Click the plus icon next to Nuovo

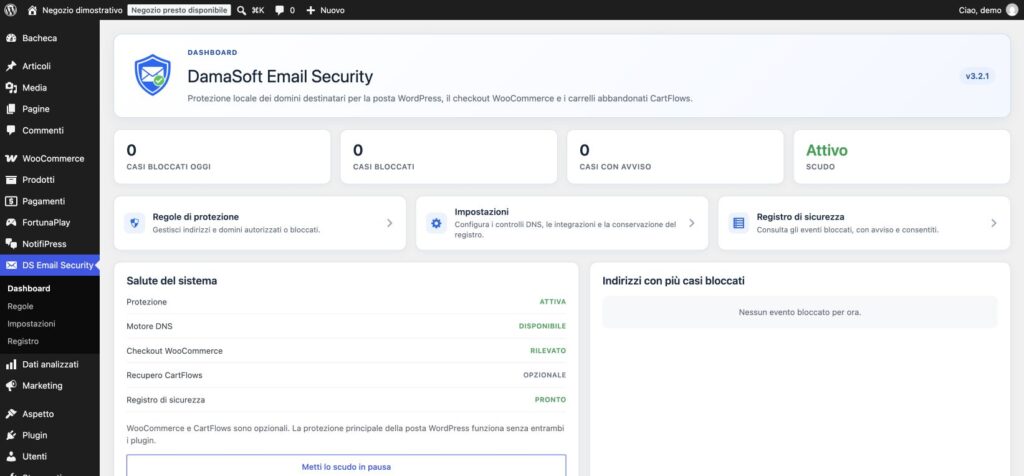pyautogui.click(x=310, y=10)
